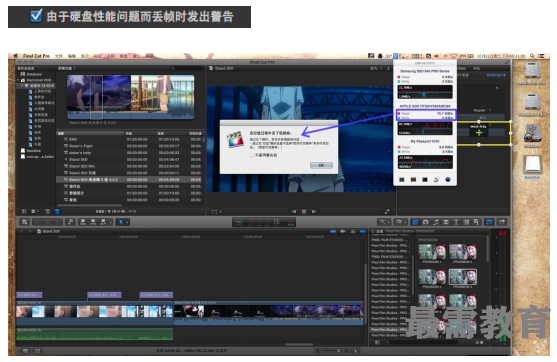Select the PROSNOW 1 effect thumbnail

[x=432, y=253]
